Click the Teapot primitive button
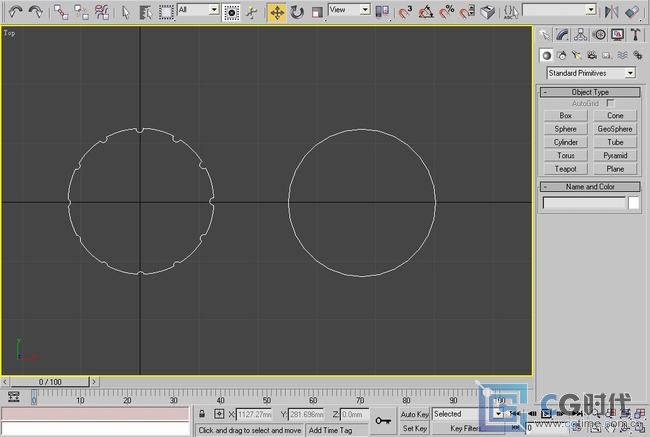650x437 pixels. coord(565,169)
